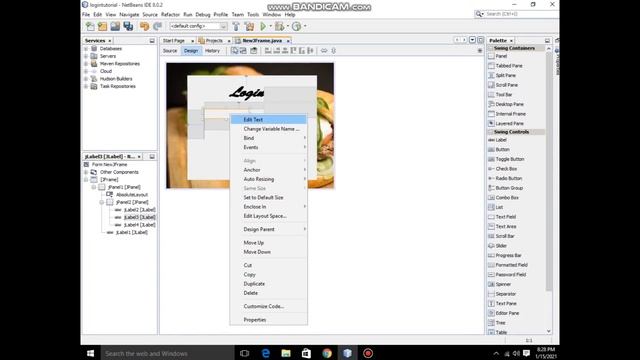
Task: Click the Build Project hammer icon
Action: [236, 27]
